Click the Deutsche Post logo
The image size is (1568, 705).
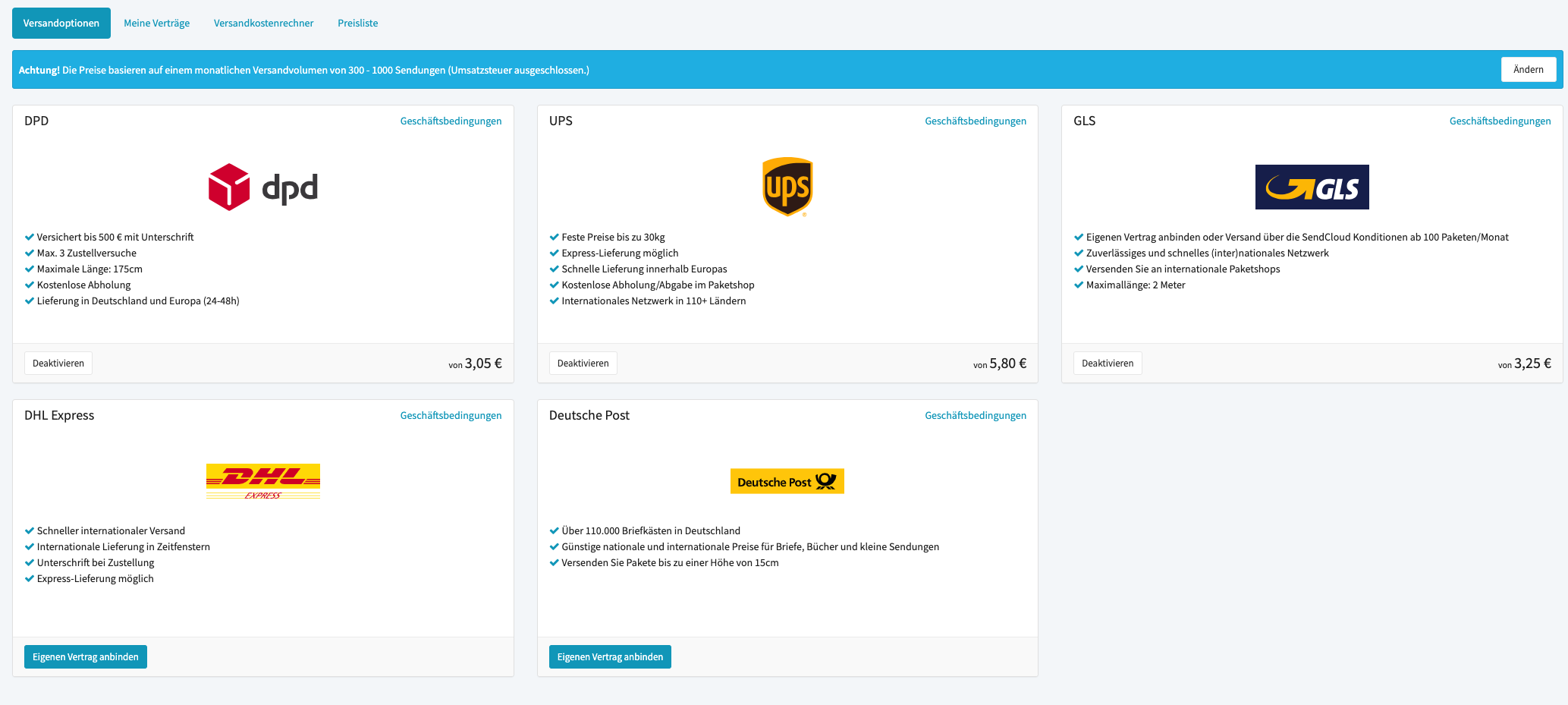coord(787,481)
